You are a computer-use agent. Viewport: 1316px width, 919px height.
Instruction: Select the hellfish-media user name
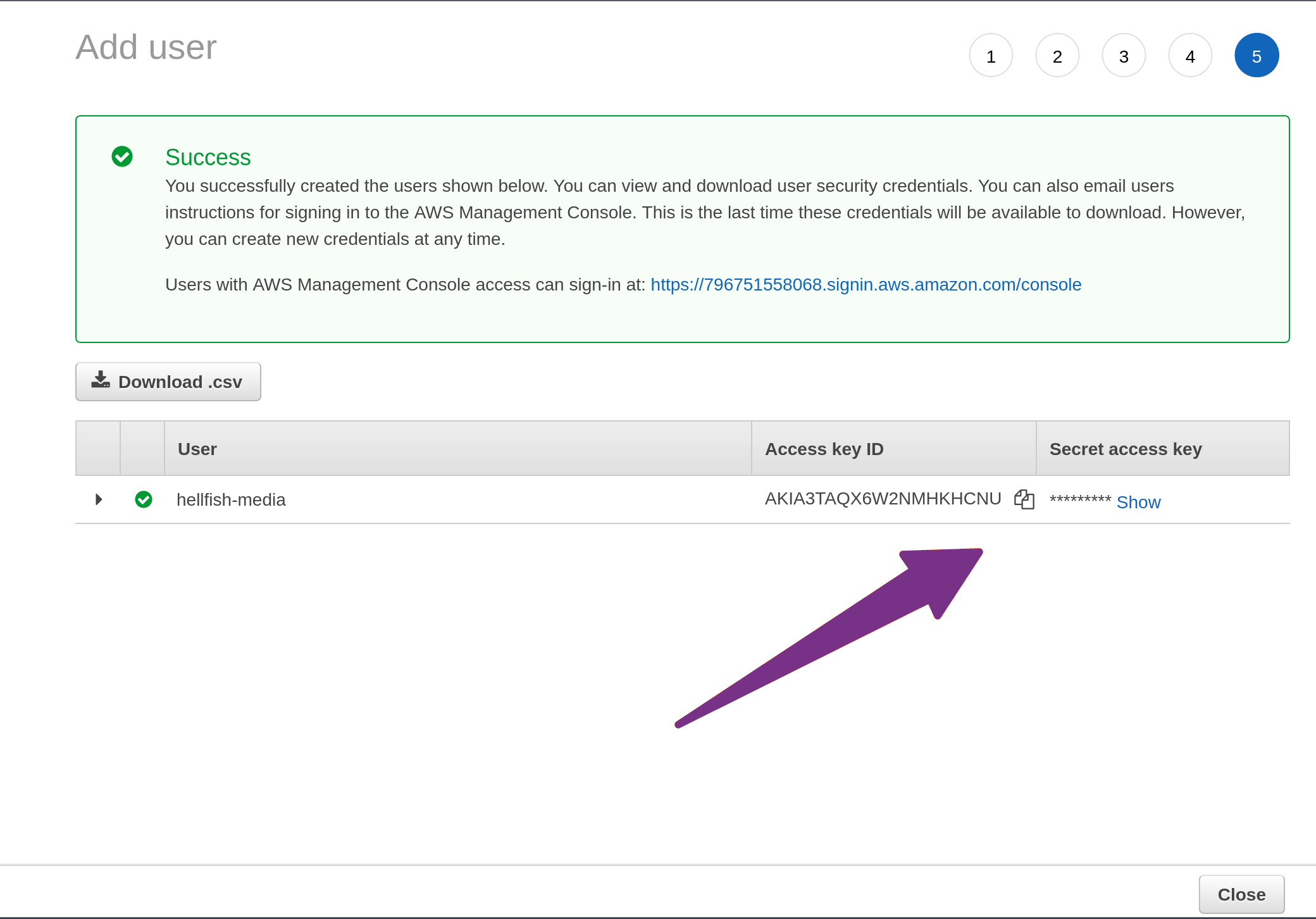(231, 500)
